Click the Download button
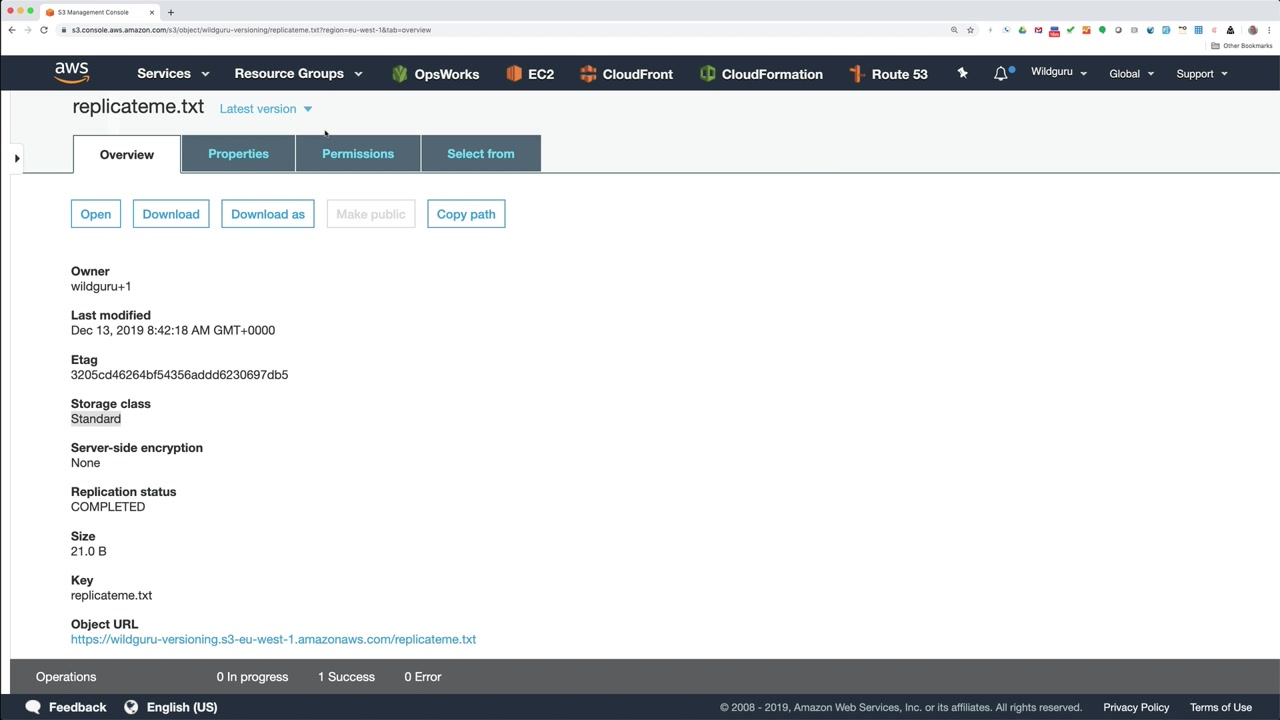Viewport: 1280px width, 720px height. (x=171, y=214)
